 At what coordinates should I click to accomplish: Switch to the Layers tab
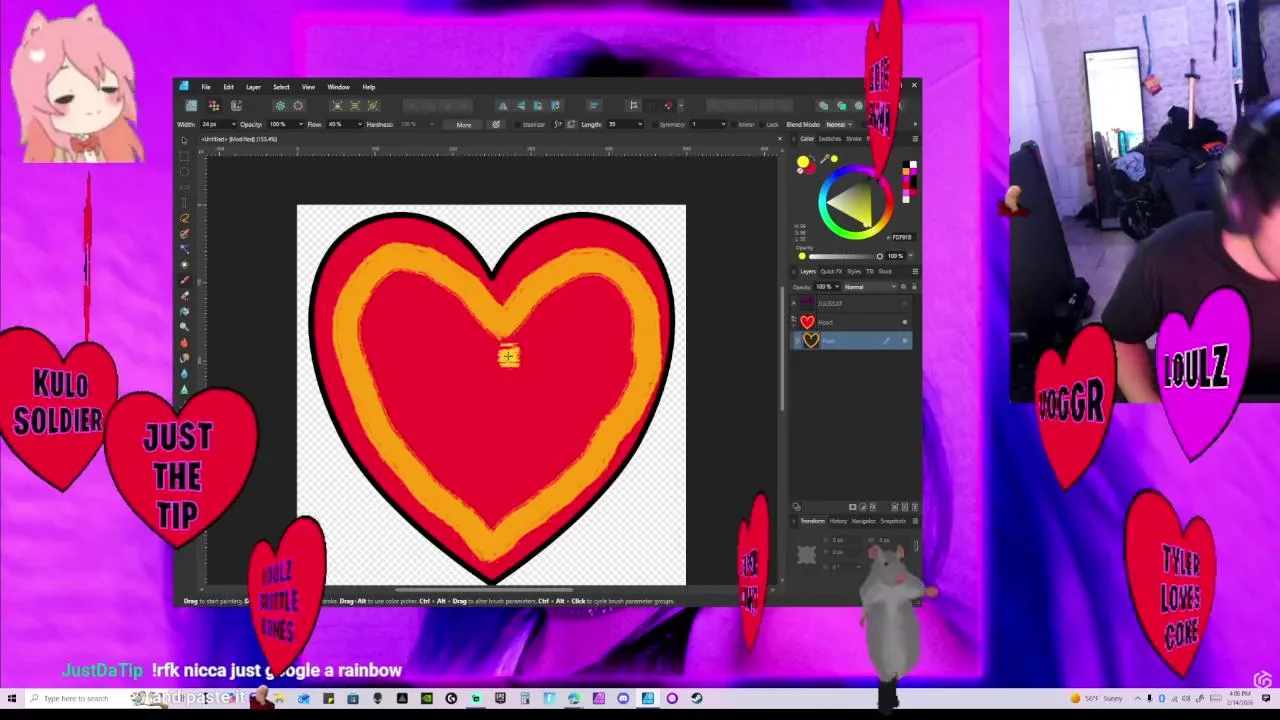pyautogui.click(x=809, y=272)
